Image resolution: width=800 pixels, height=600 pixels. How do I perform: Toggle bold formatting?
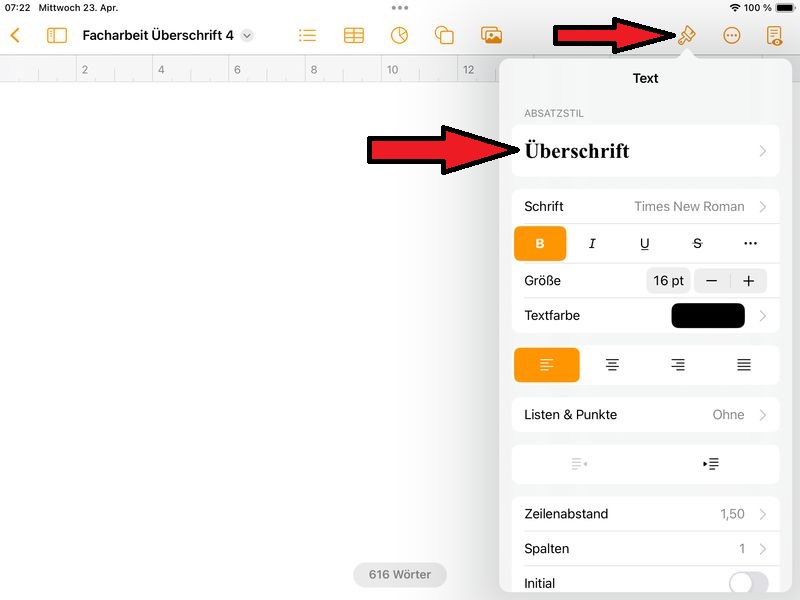point(540,243)
